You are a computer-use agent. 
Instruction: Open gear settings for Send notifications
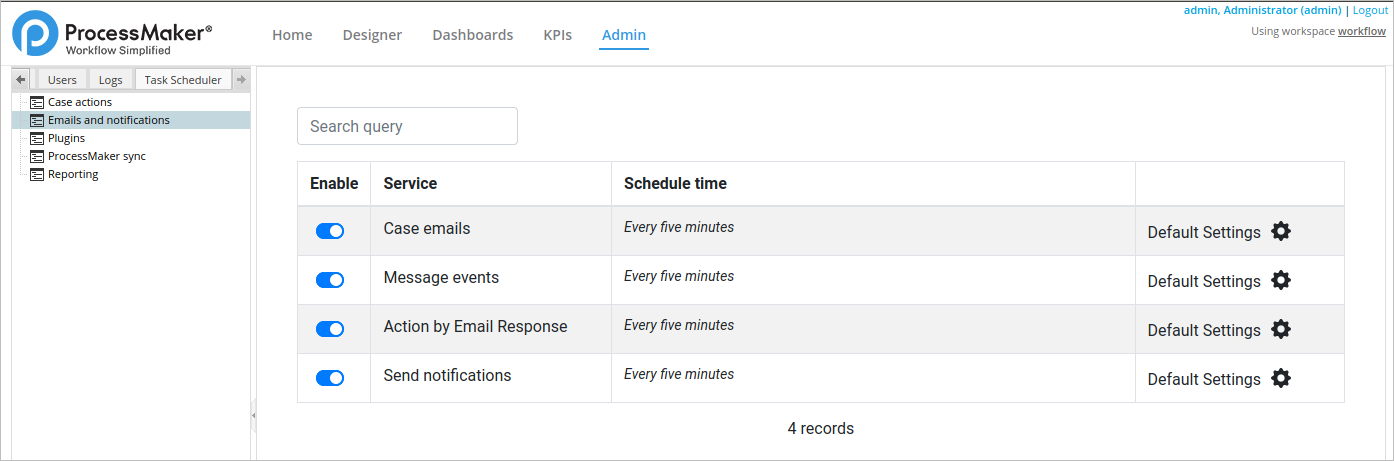pyautogui.click(x=1280, y=378)
